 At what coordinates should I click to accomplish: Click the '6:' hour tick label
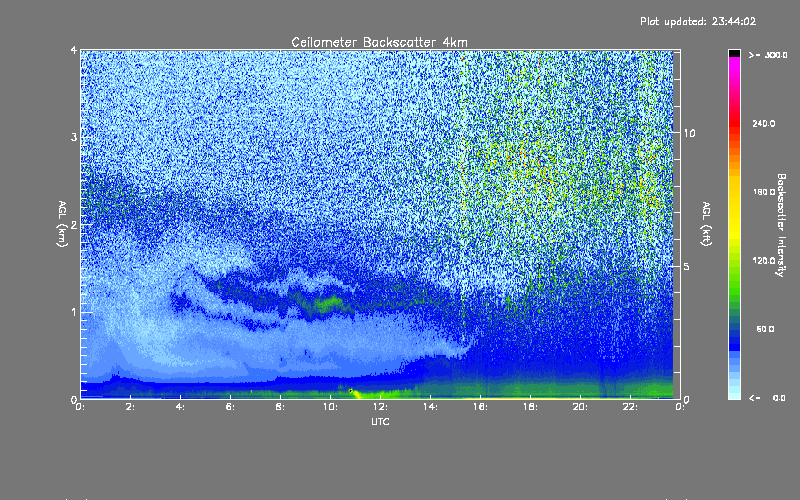(x=230, y=407)
